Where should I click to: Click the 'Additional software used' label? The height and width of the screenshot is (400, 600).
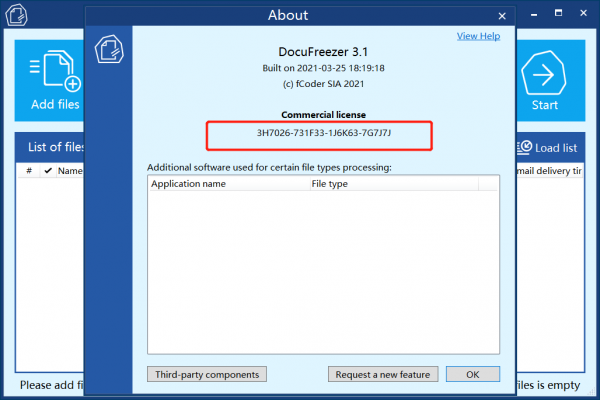(x=269, y=168)
